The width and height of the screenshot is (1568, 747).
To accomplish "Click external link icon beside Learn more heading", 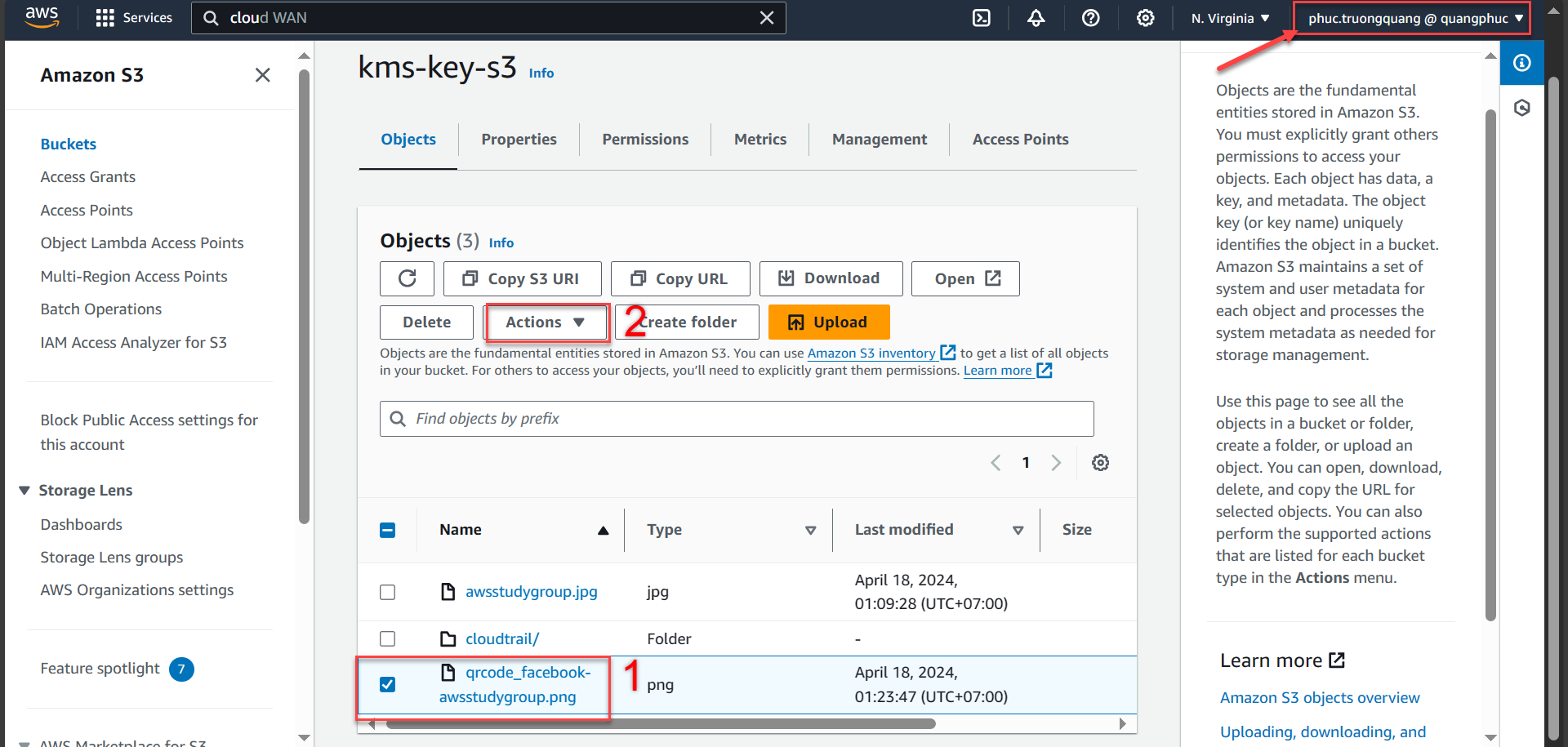I will pyautogui.click(x=1337, y=660).
